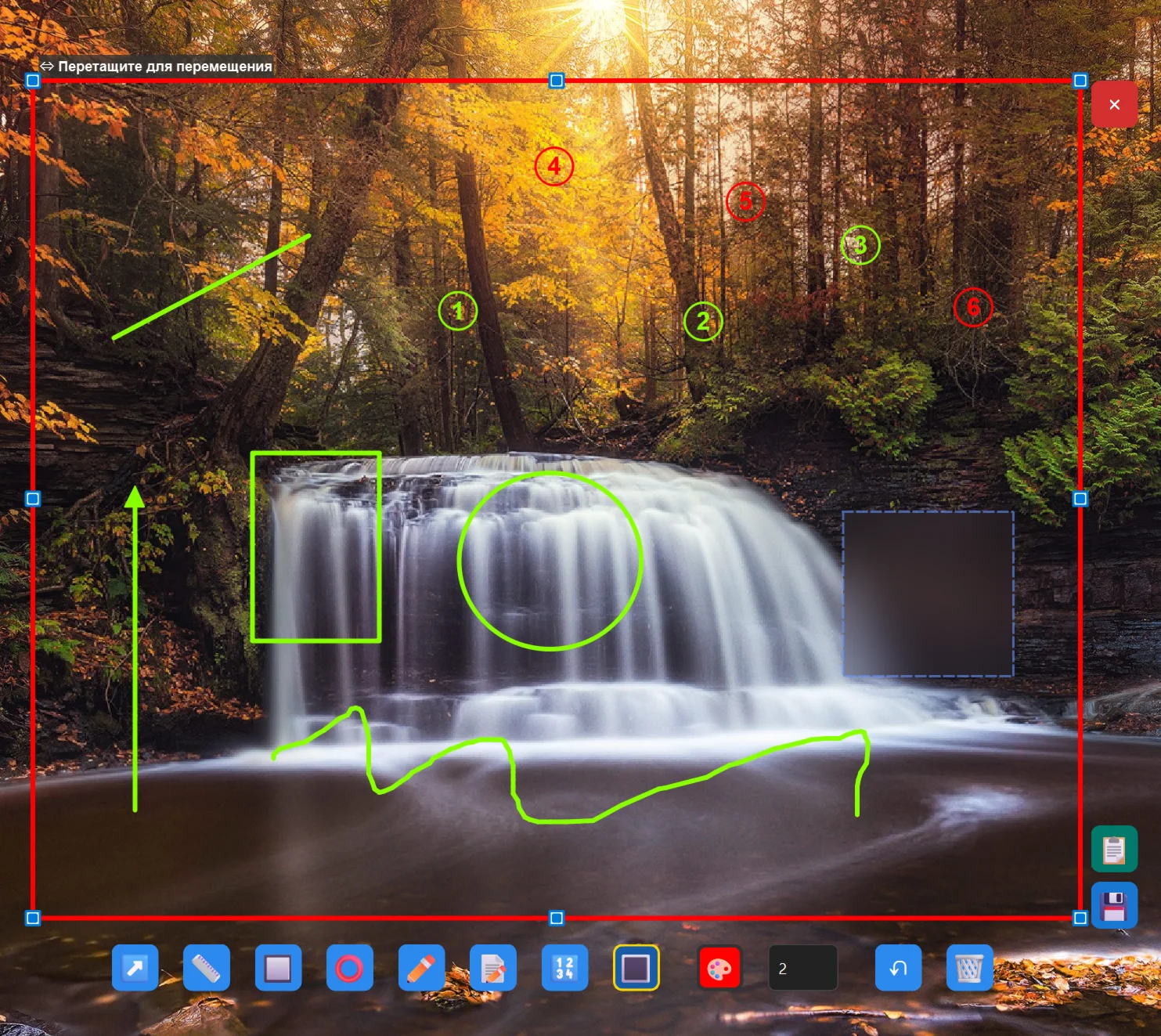Select the highlighted blur region tool

tap(636, 968)
